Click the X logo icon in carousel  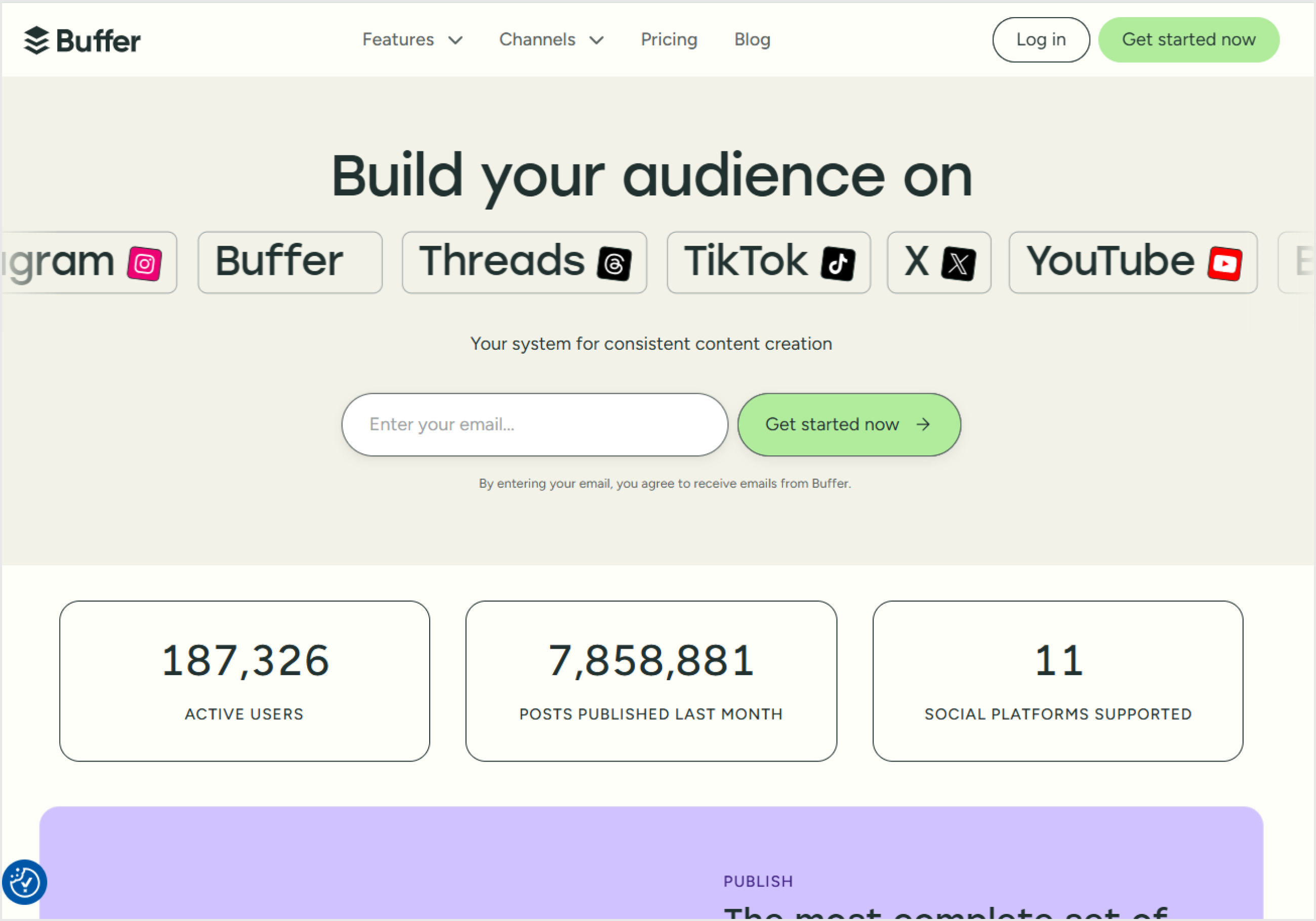(958, 264)
